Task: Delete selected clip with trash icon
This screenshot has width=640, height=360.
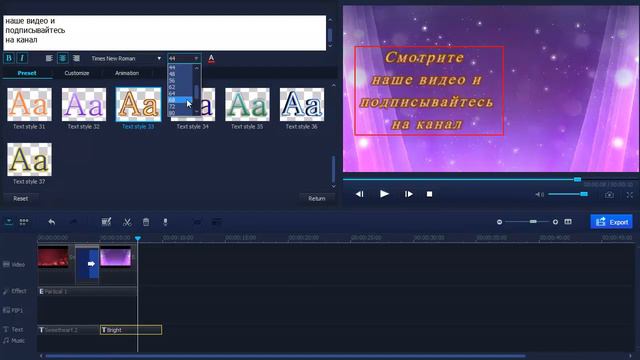Action: [x=146, y=222]
